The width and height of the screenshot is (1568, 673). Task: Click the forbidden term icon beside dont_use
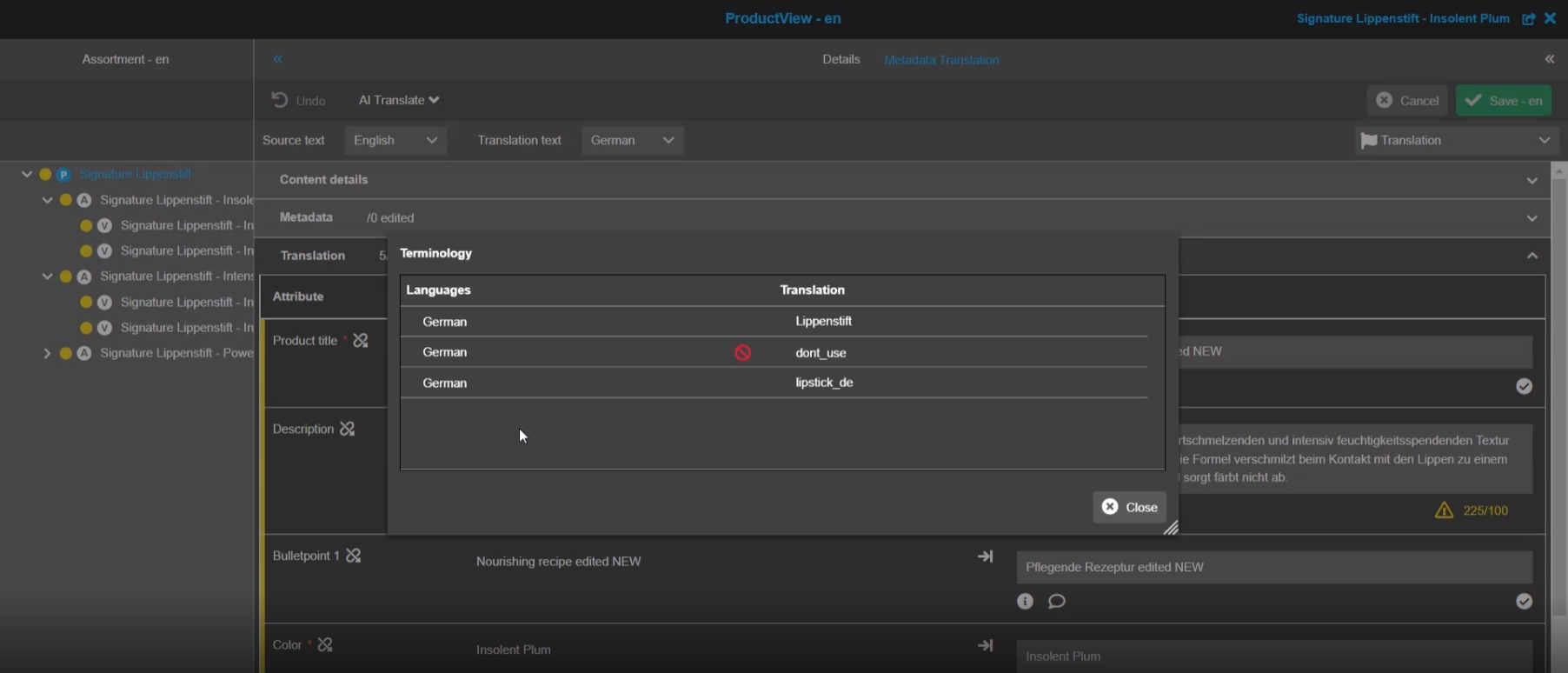(x=742, y=352)
